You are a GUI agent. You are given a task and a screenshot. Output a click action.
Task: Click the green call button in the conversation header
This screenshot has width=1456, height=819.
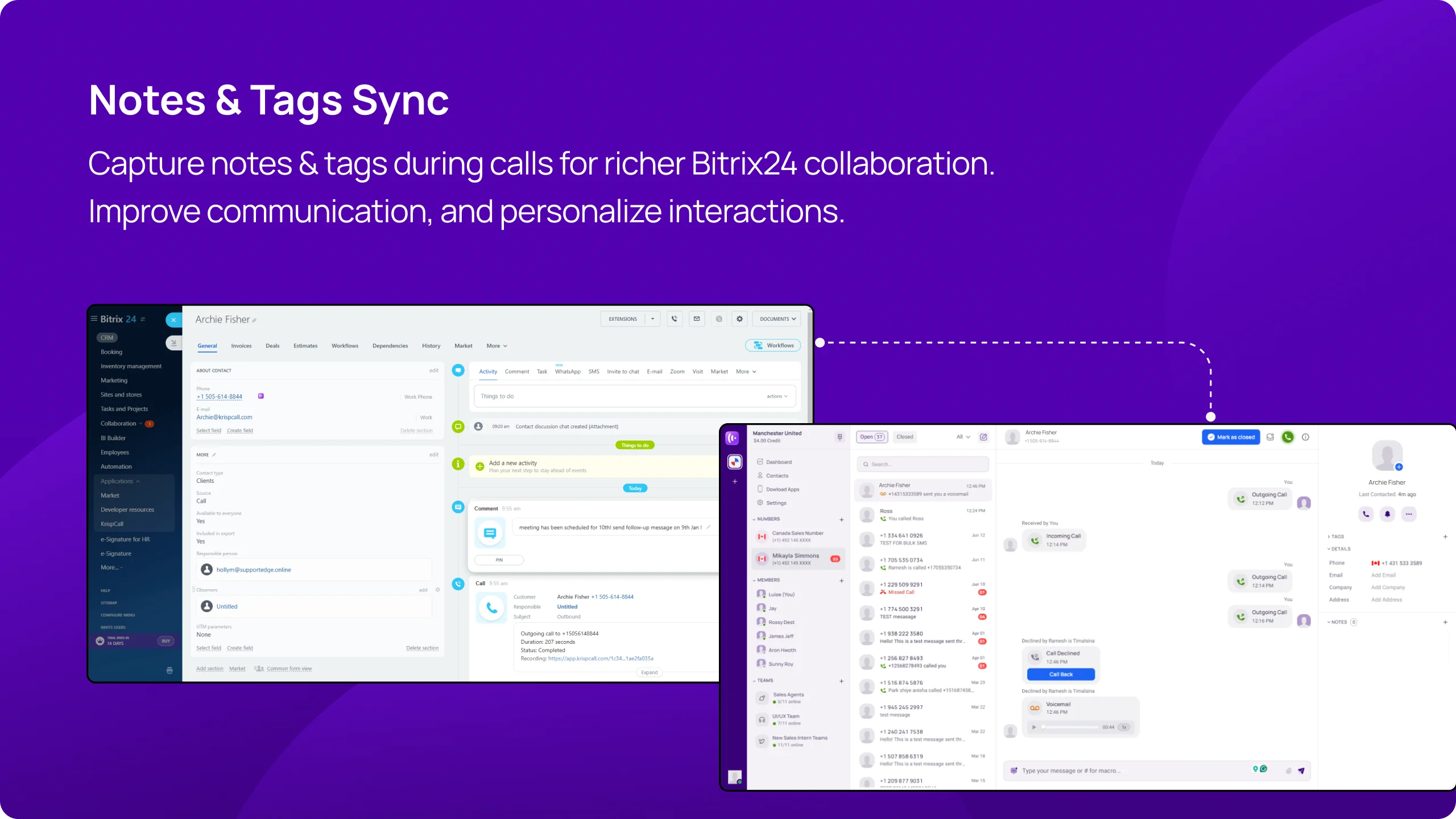coord(1288,437)
